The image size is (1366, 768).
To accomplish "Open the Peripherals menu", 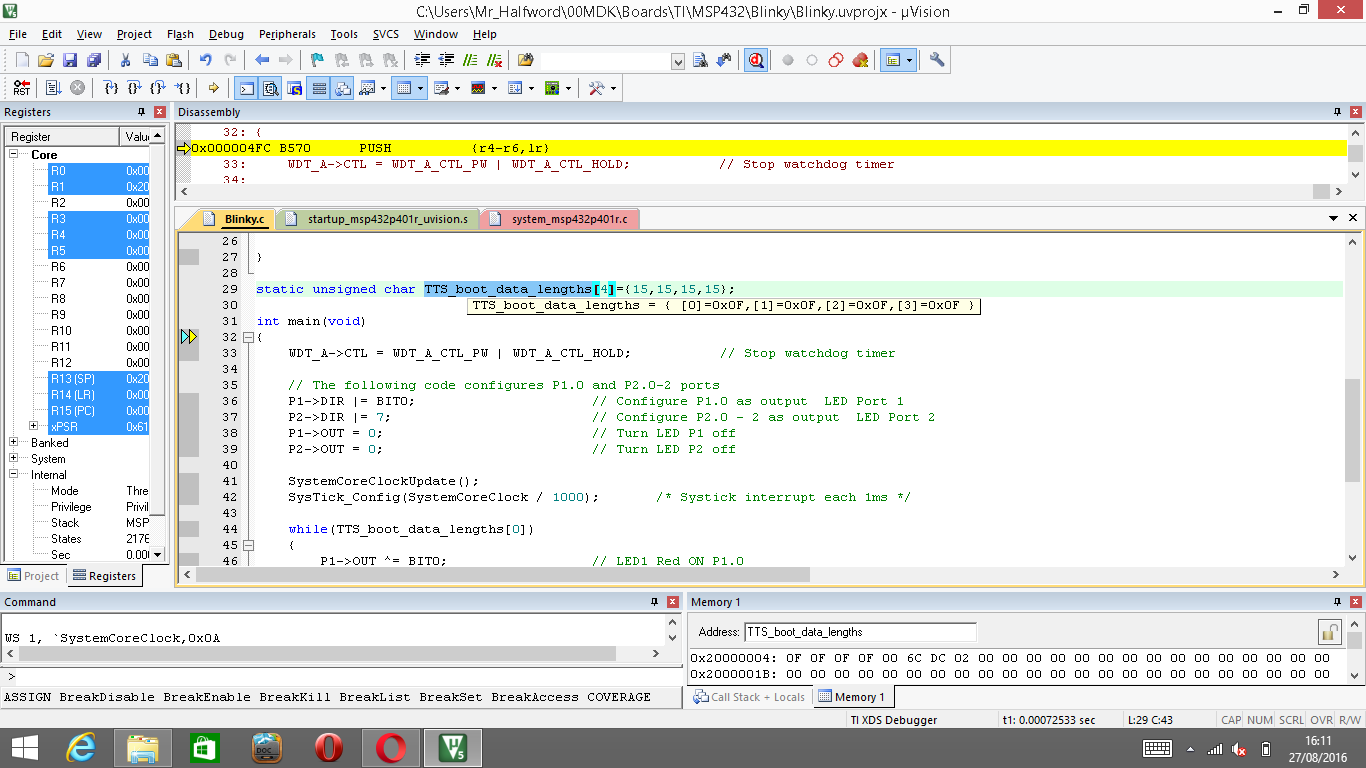I will (x=287, y=34).
